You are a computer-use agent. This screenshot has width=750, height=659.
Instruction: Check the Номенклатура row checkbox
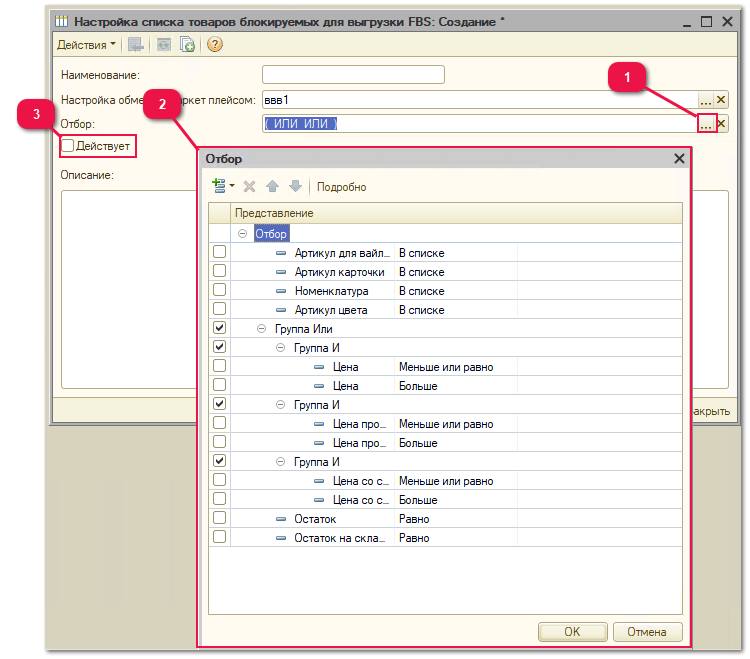[x=219, y=290]
